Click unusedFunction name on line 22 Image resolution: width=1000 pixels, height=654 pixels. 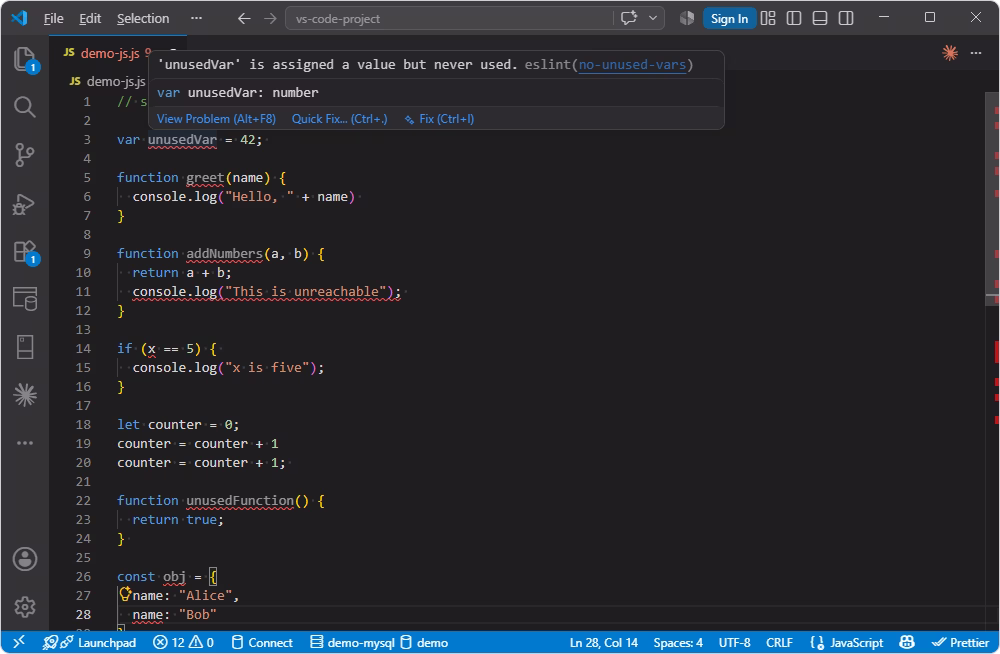pos(240,501)
